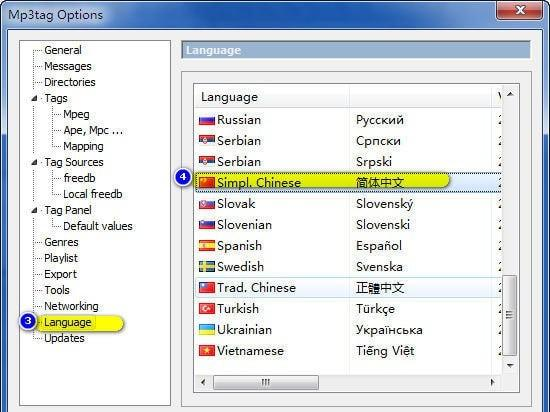Click the Slovenian flag icon

click(x=207, y=225)
